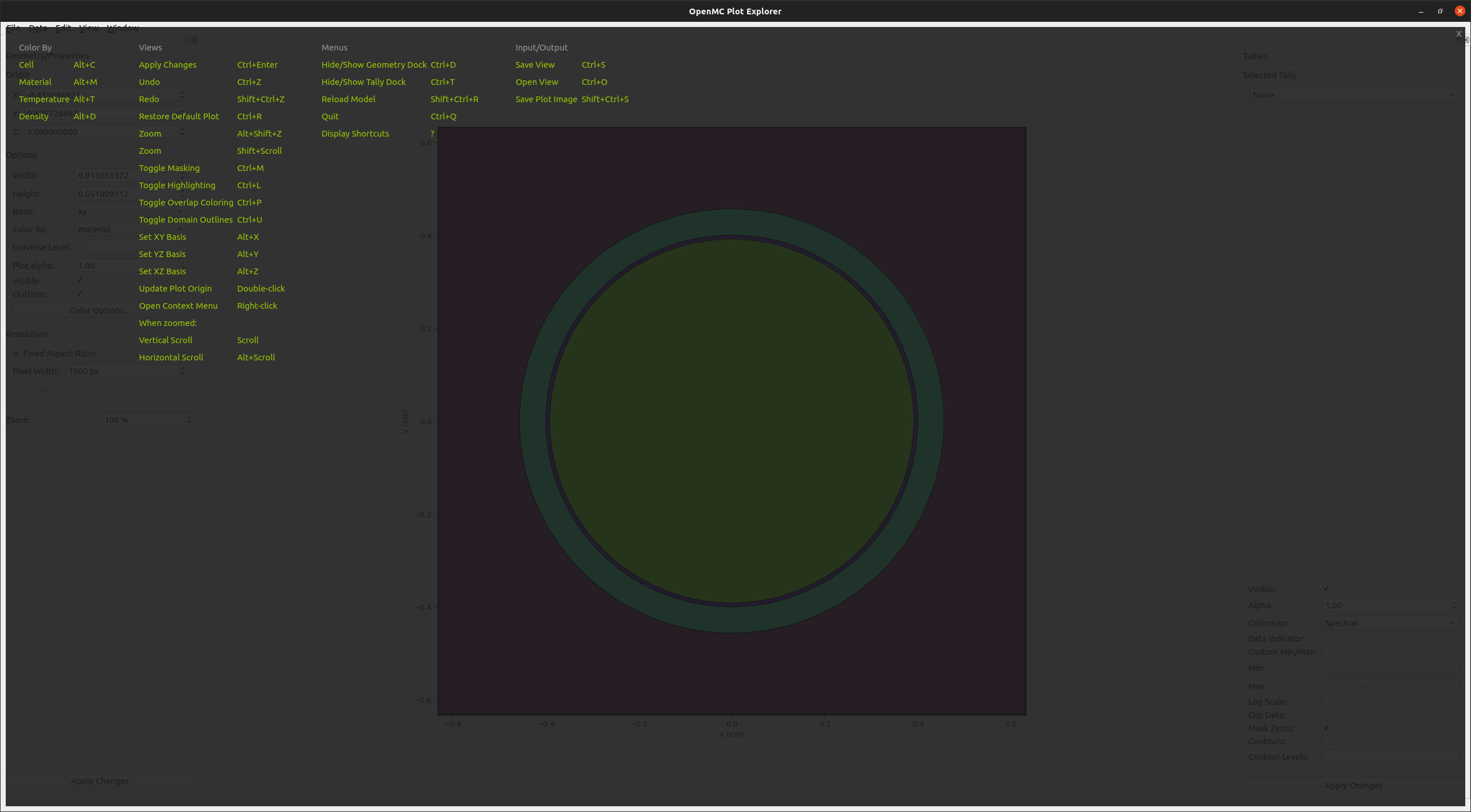This screenshot has height=812, width=1471.
Task: Open the Selected Tally dropdown
Action: tap(1352, 95)
